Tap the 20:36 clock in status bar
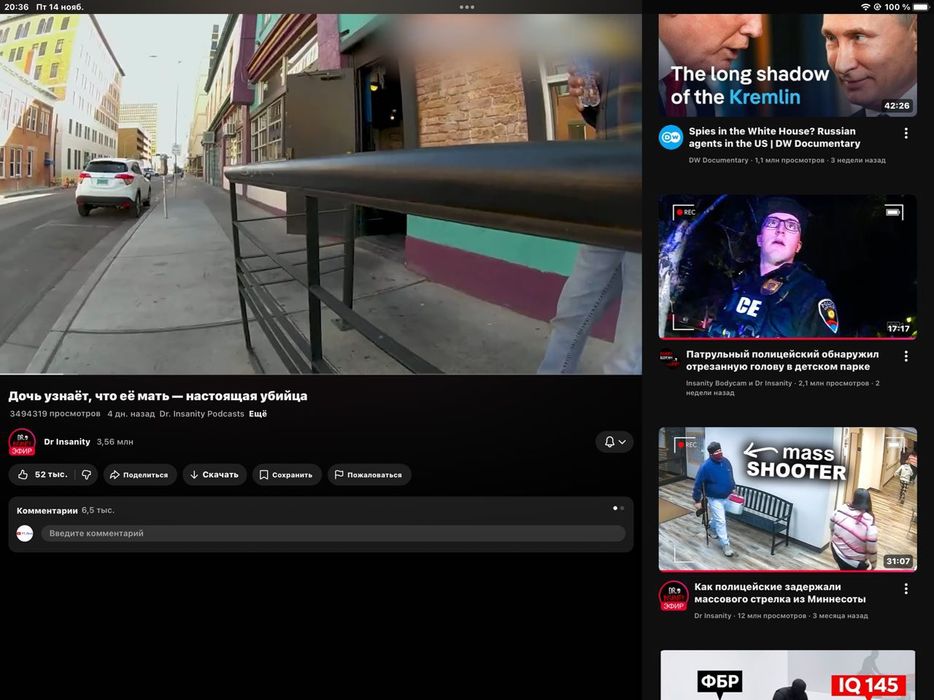 click(16, 7)
